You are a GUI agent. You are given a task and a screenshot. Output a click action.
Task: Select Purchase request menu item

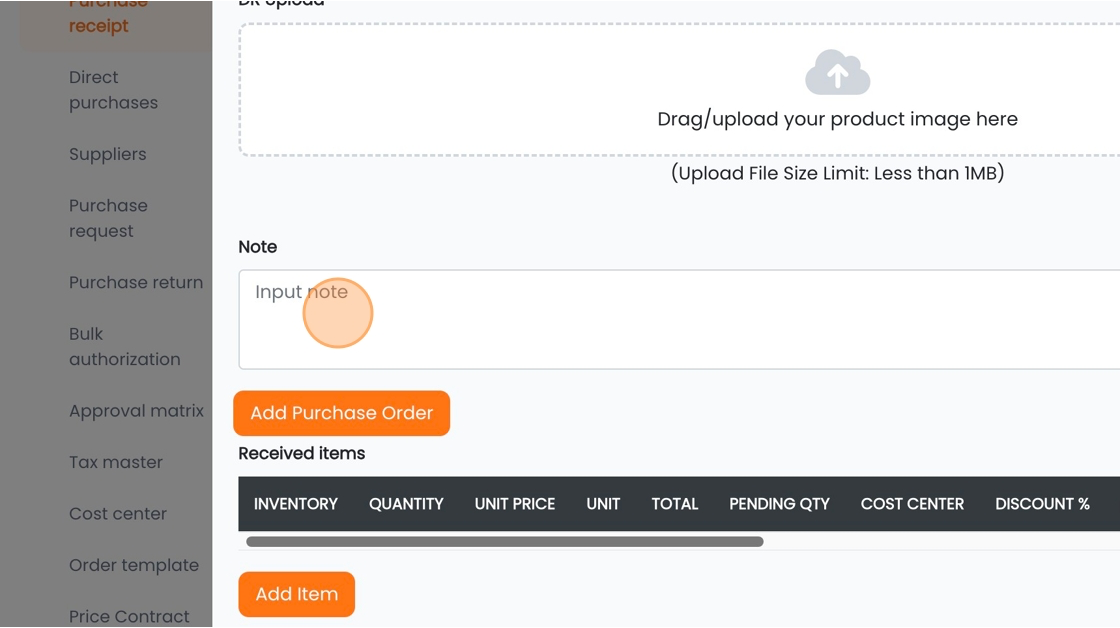click(x=108, y=219)
